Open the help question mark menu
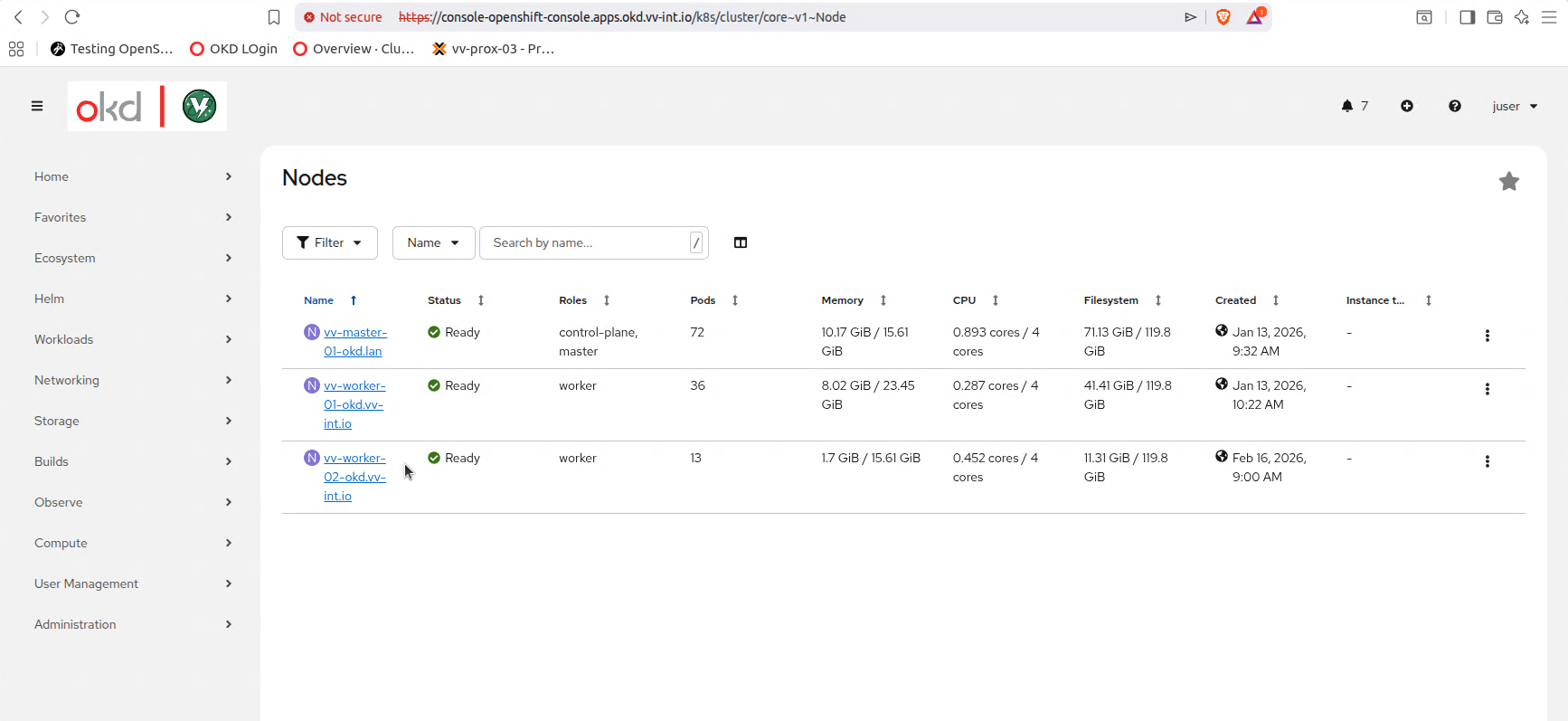Viewport: 1568px width, 721px height. pos(1454,106)
